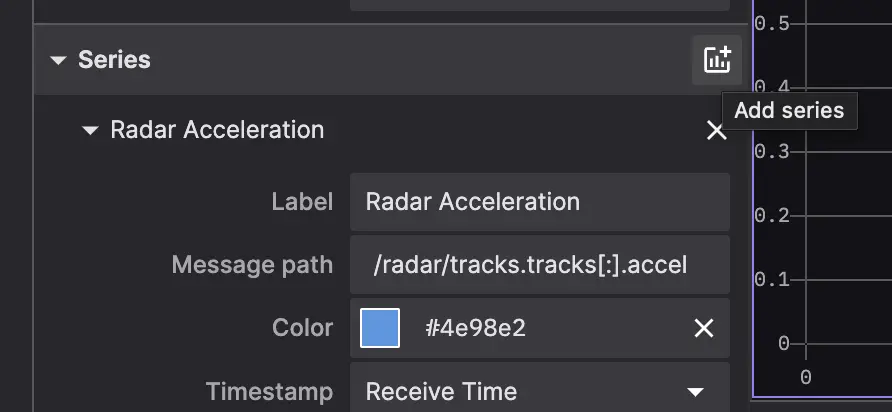This screenshot has height=412, width=892.
Task: Click the 0.5 y-axis tick label
Action: click(x=772, y=23)
